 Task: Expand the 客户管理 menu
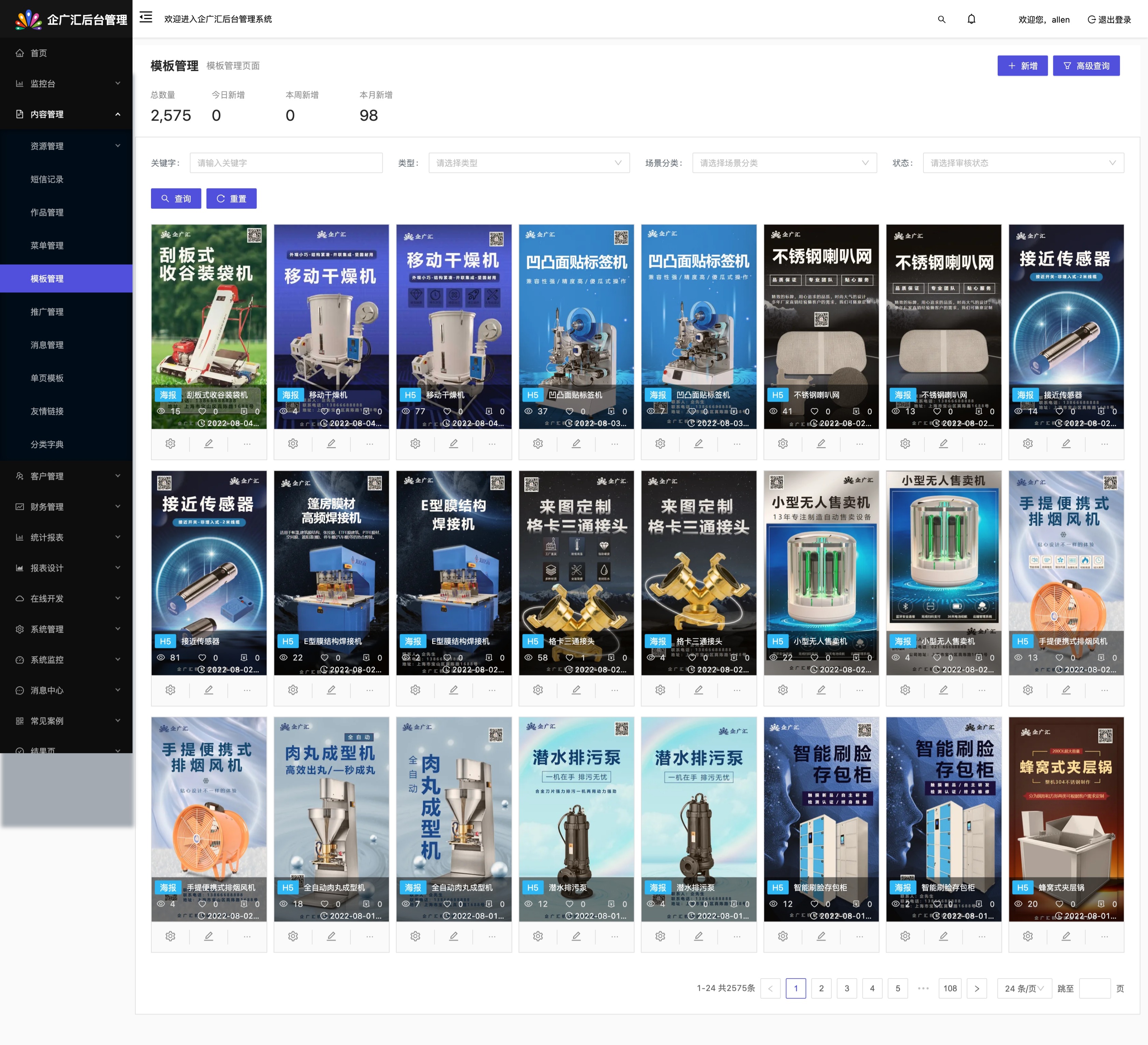coord(66,476)
